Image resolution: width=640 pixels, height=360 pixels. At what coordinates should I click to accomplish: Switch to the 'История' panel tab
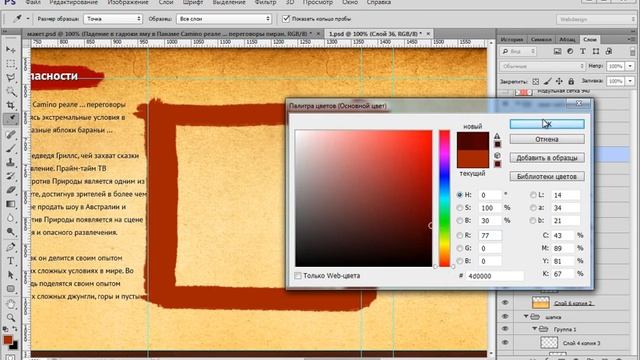512,39
